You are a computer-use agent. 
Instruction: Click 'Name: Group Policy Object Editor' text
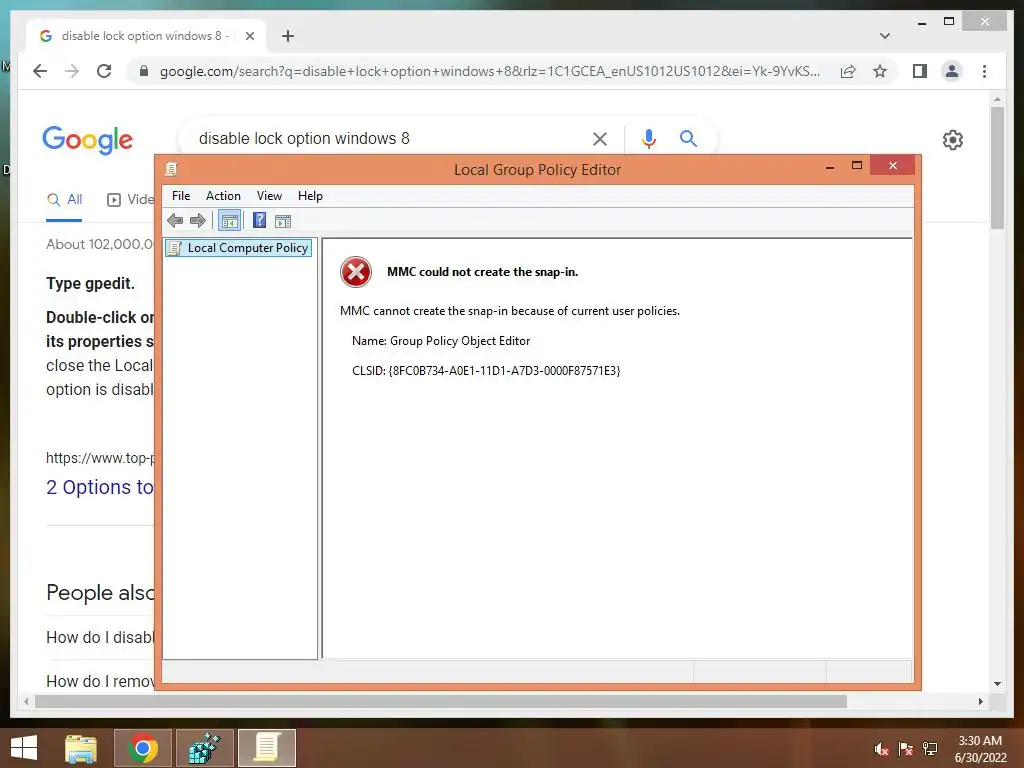[x=441, y=341]
